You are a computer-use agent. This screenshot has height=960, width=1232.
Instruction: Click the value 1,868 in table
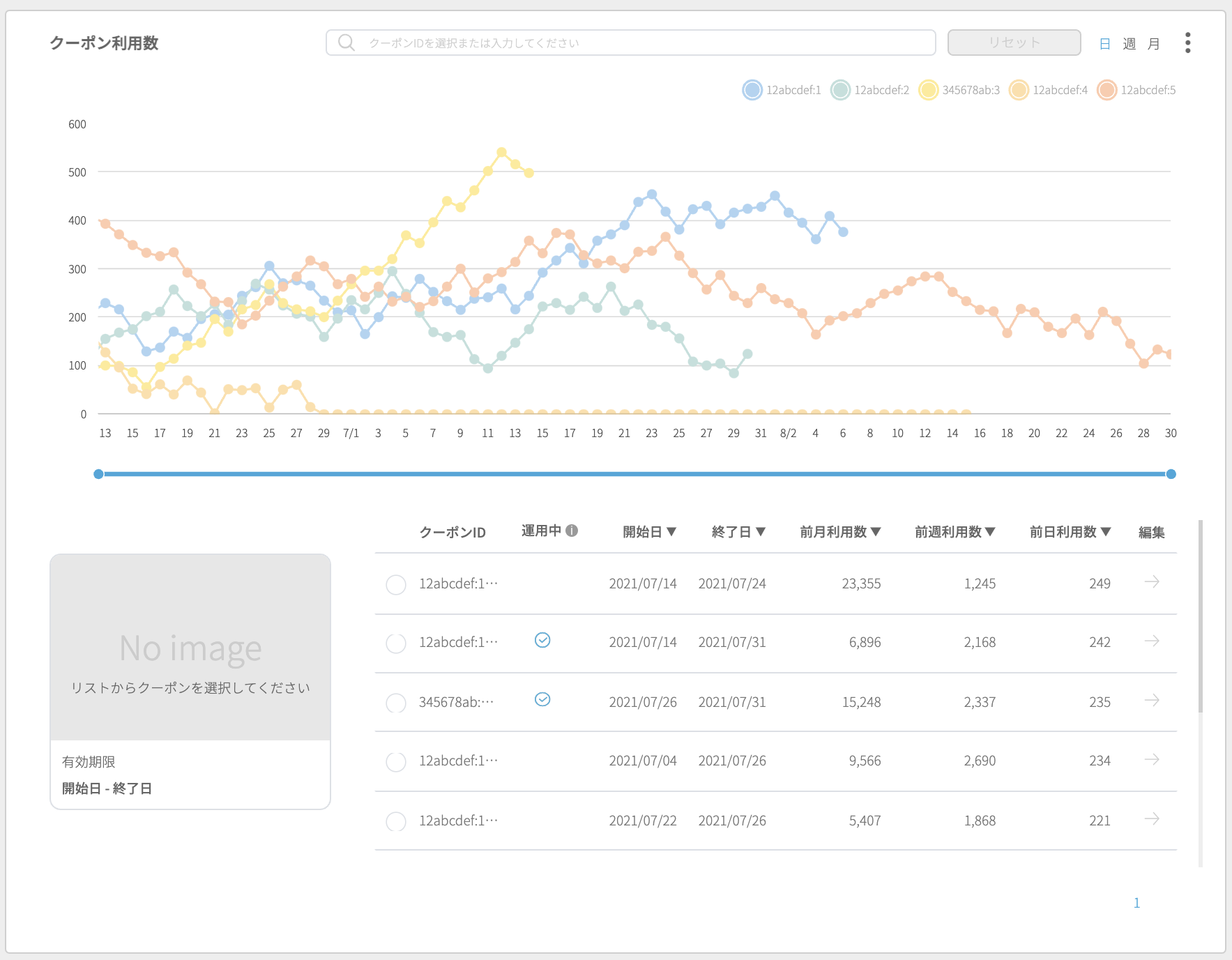tap(980, 821)
